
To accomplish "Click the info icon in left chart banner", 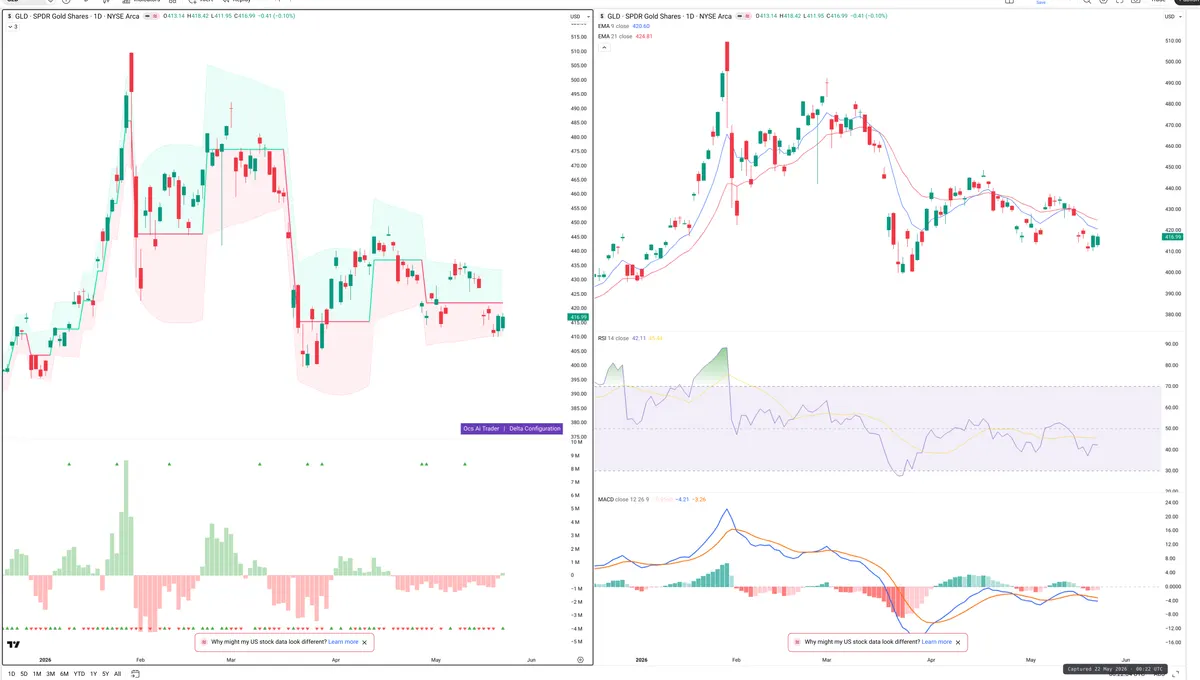I will [x=205, y=642].
